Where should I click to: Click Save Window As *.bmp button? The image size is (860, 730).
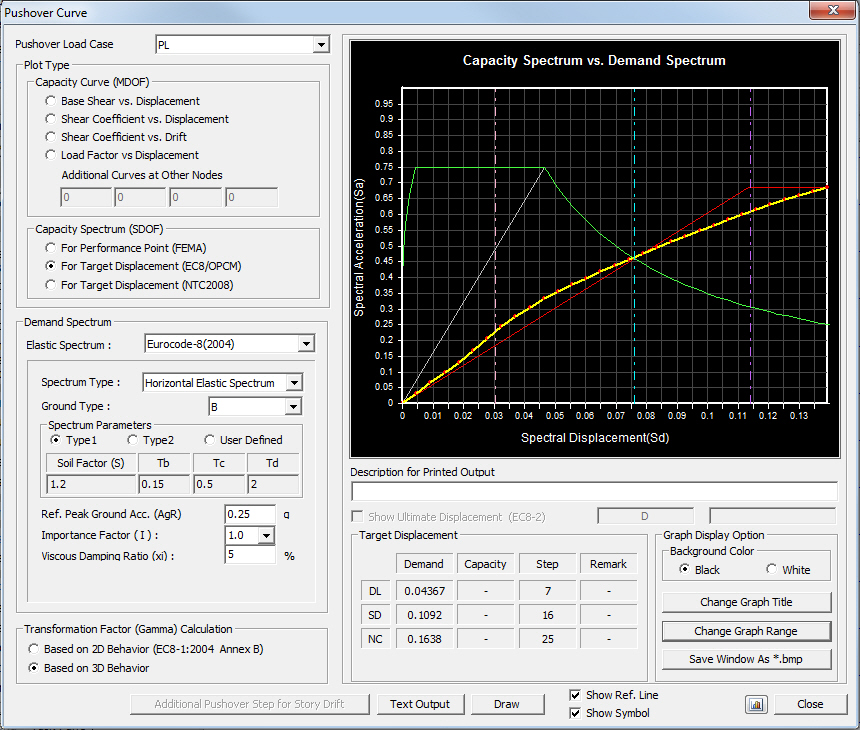coord(746,660)
